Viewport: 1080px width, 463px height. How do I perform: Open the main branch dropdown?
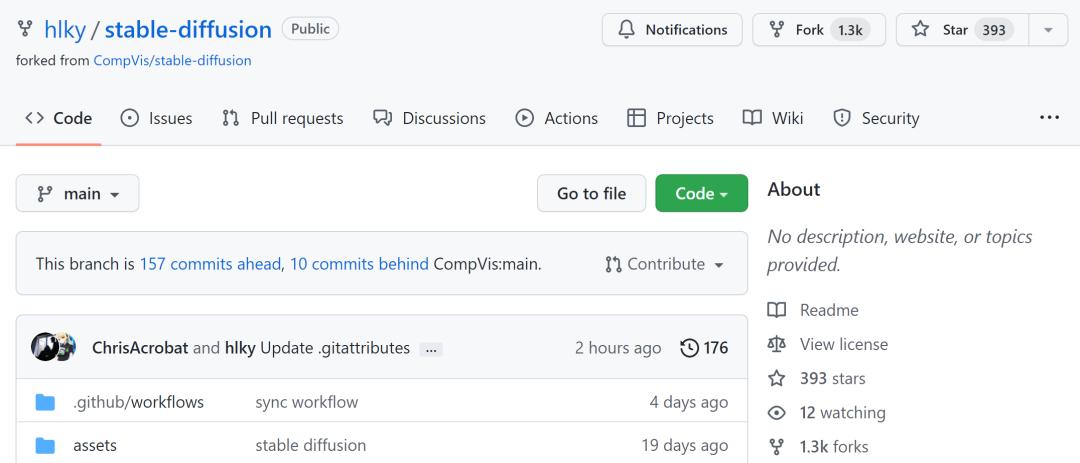(78, 194)
